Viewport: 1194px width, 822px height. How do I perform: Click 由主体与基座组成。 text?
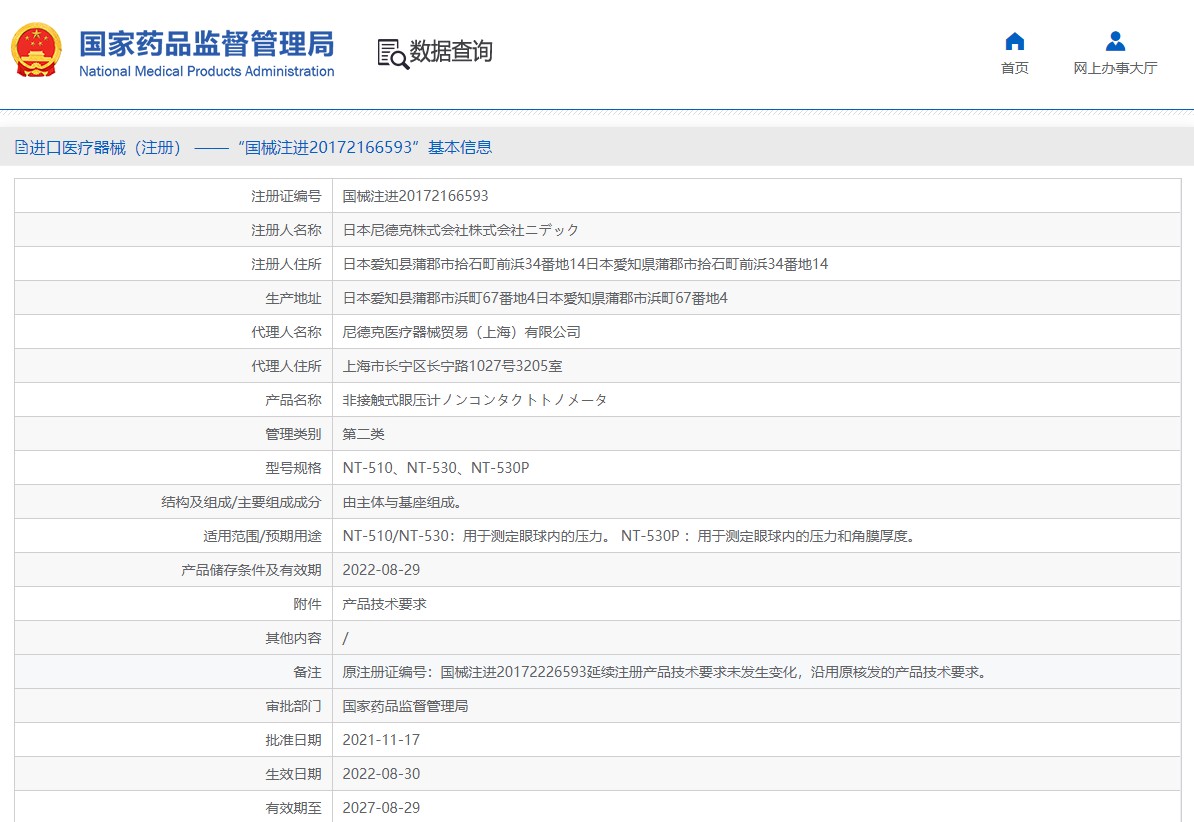pyautogui.click(x=402, y=502)
